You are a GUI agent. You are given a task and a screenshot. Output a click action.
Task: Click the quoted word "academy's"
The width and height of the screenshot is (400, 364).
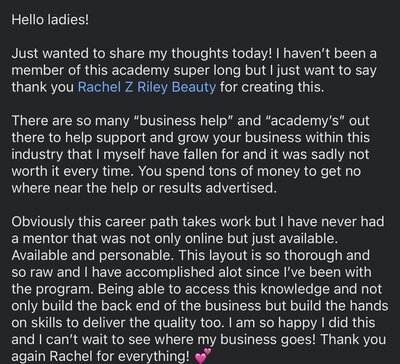tap(304, 121)
